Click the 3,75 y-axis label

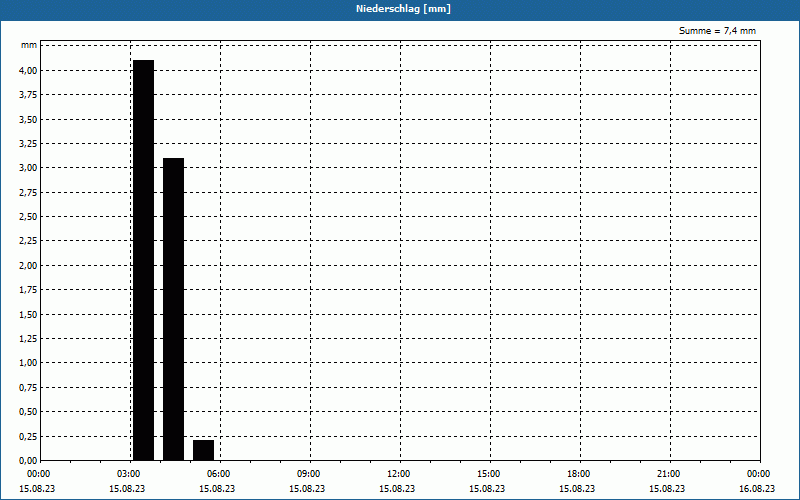pyautogui.click(x=28, y=95)
